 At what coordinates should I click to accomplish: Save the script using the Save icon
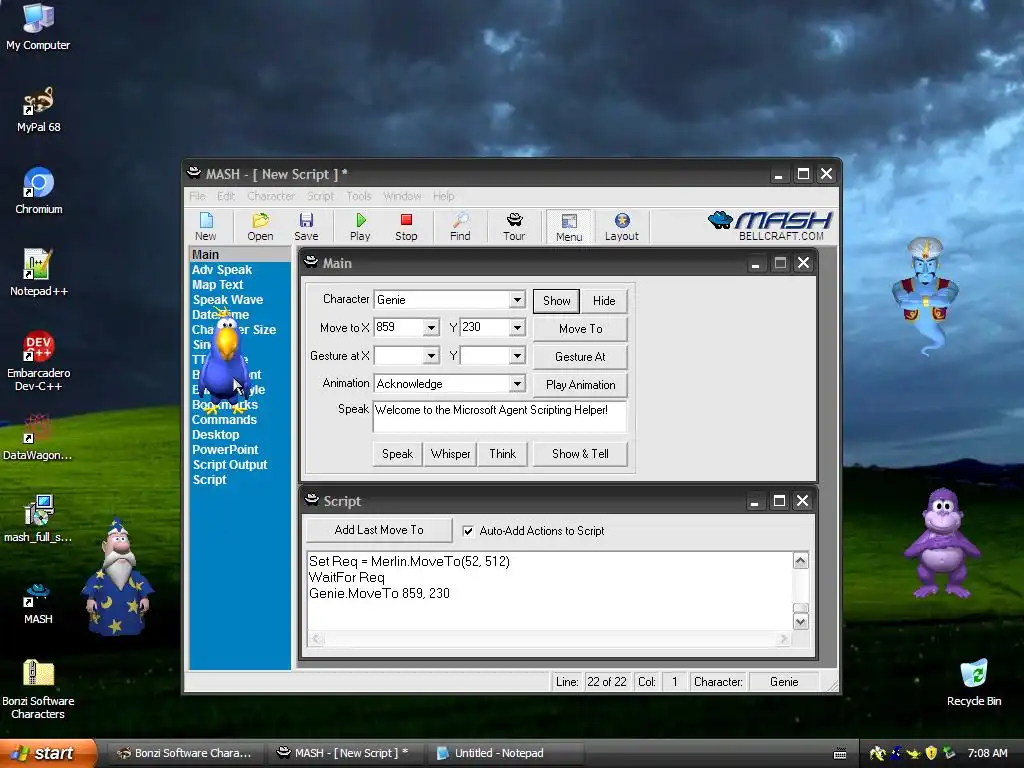click(x=306, y=226)
